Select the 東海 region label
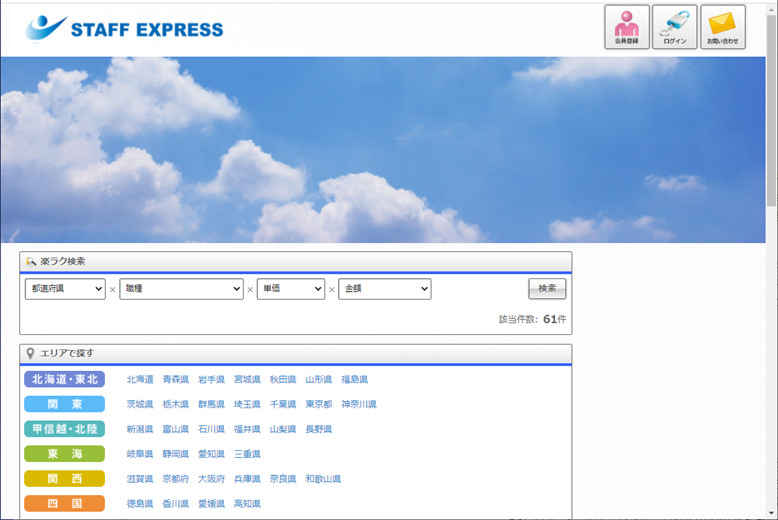Image resolution: width=778 pixels, height=520 pixels. coord(65,454)
